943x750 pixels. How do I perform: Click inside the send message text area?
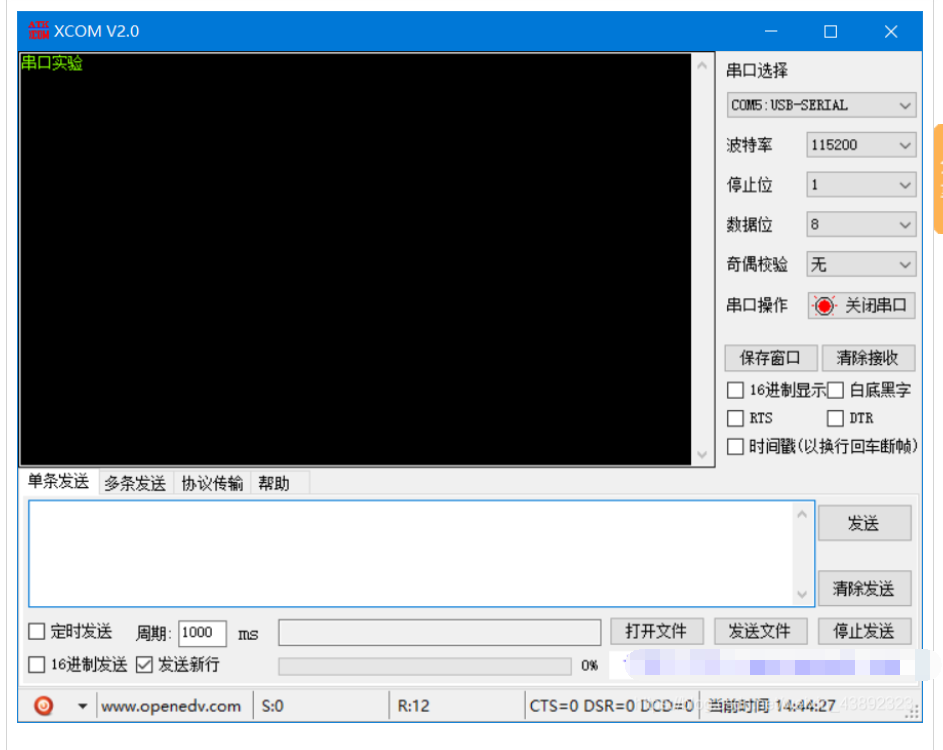411,553
